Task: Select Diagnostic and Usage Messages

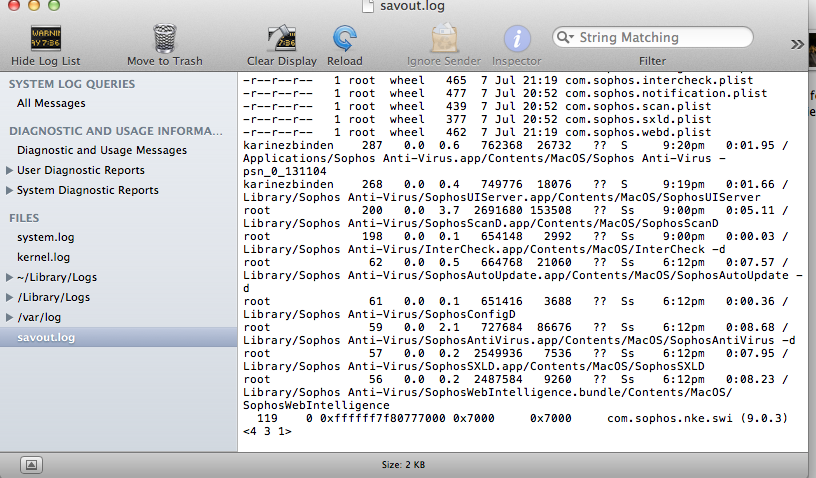Action: click(x=102, y=150)
